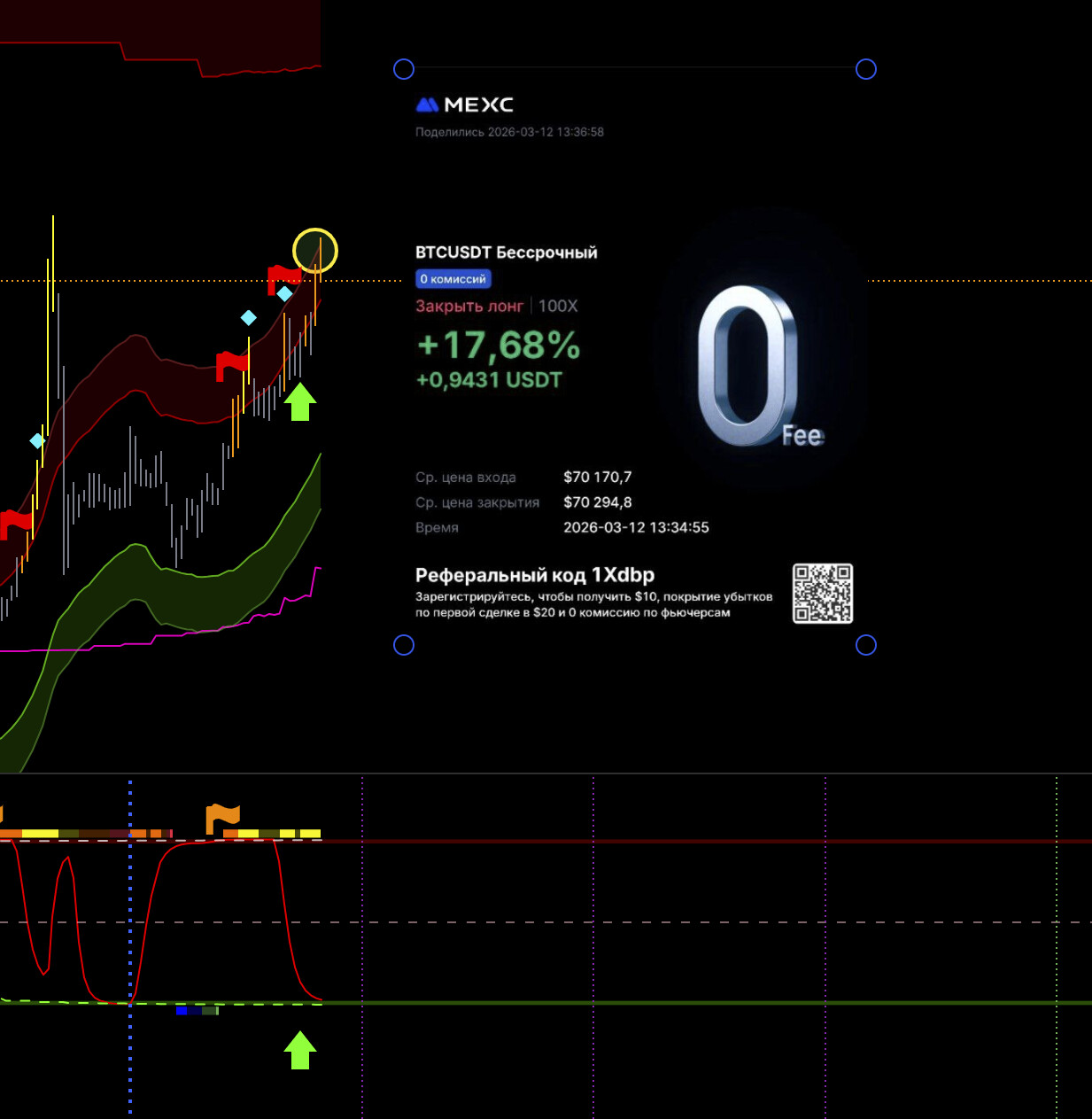The width and height of the screenshot is (1092, 1119).
Task: Select the bottom-right image selection handle
Action: coord(866,645)
